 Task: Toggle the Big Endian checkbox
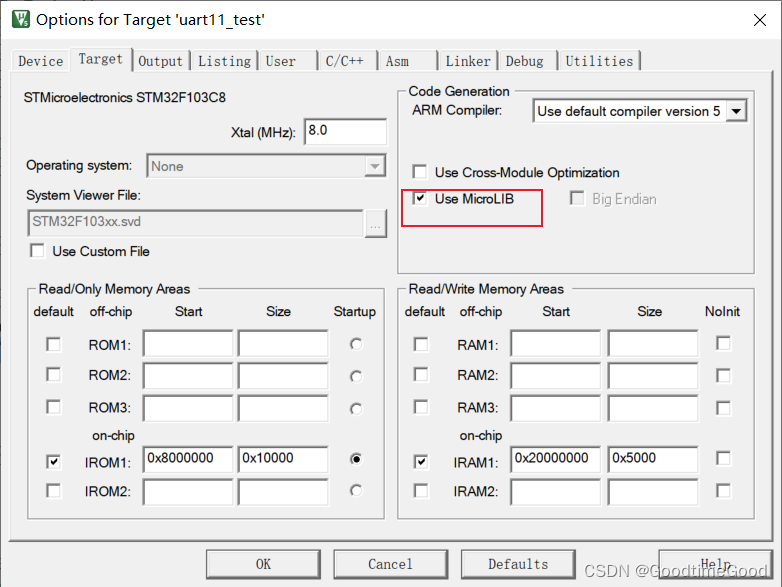(577, 198)
